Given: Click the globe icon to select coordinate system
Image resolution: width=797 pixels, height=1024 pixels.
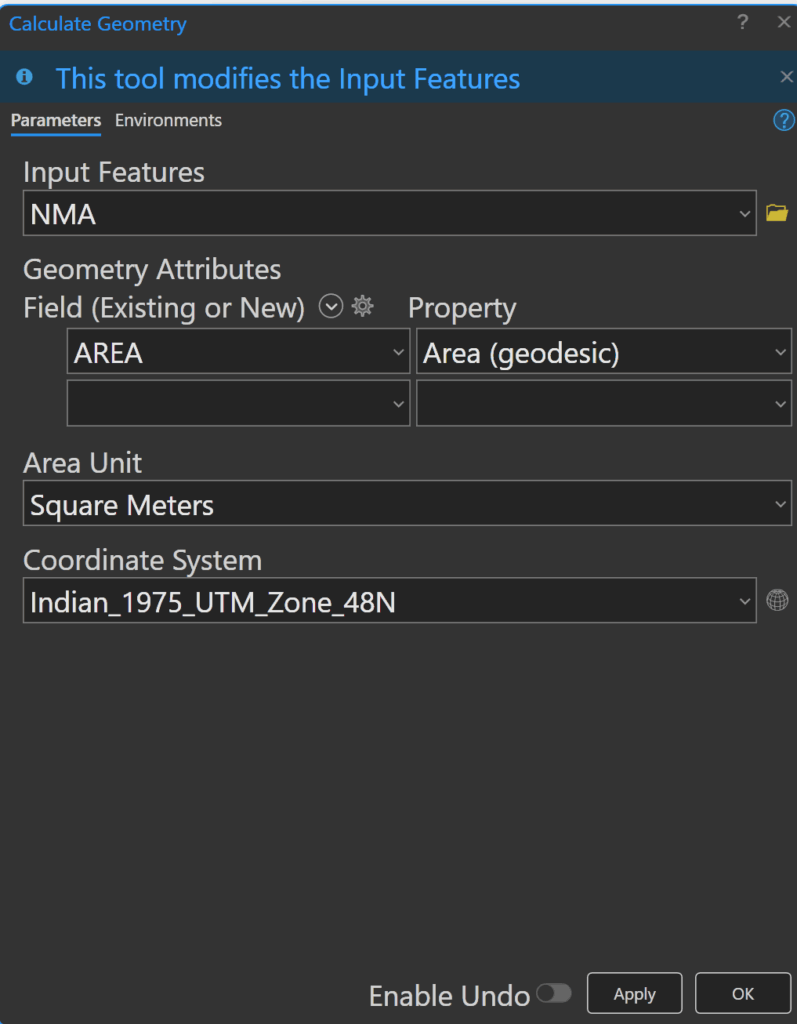Looking at the screenshot, I should 776,600.
